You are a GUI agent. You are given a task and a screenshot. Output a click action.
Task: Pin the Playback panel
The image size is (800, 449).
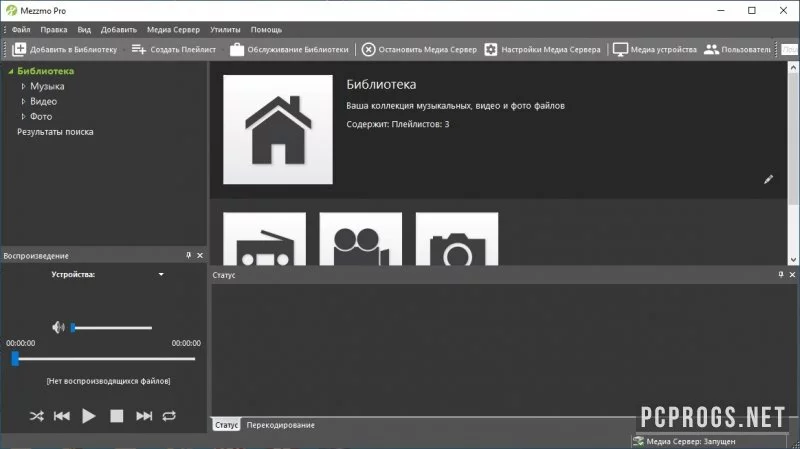[188, 256]
